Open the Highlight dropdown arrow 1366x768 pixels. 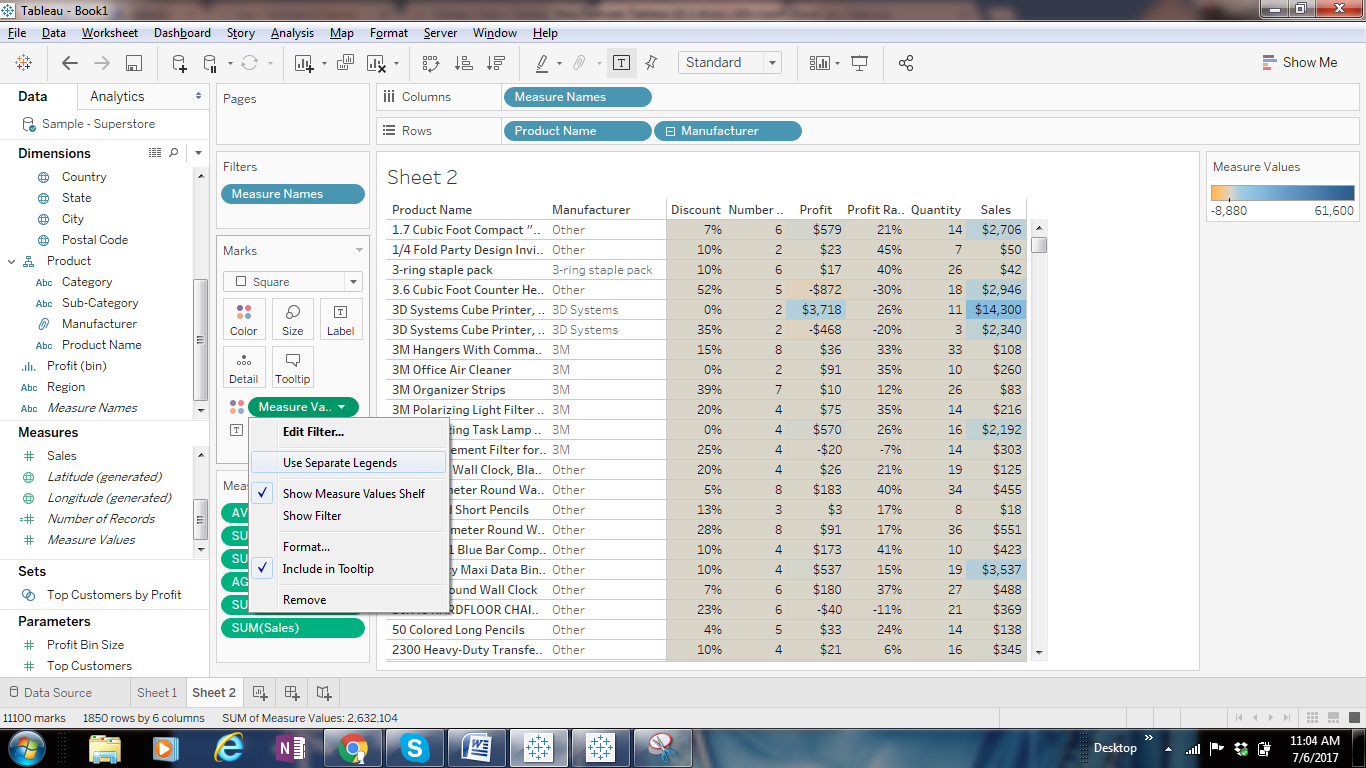(x=559, y=63)
